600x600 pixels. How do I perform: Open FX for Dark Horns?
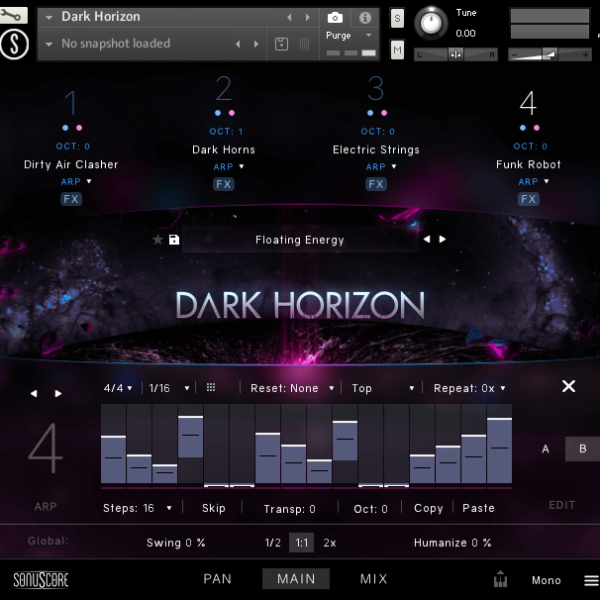coord(223,184)
